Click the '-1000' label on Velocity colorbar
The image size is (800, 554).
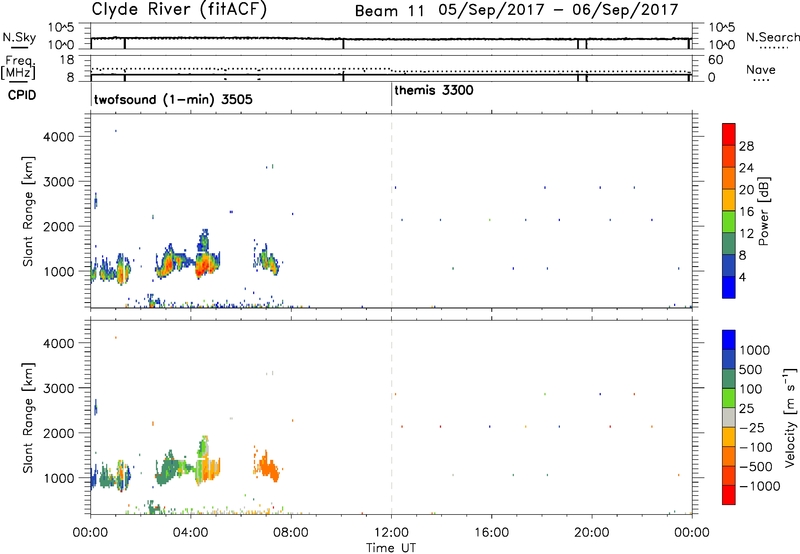coord(759,486)
